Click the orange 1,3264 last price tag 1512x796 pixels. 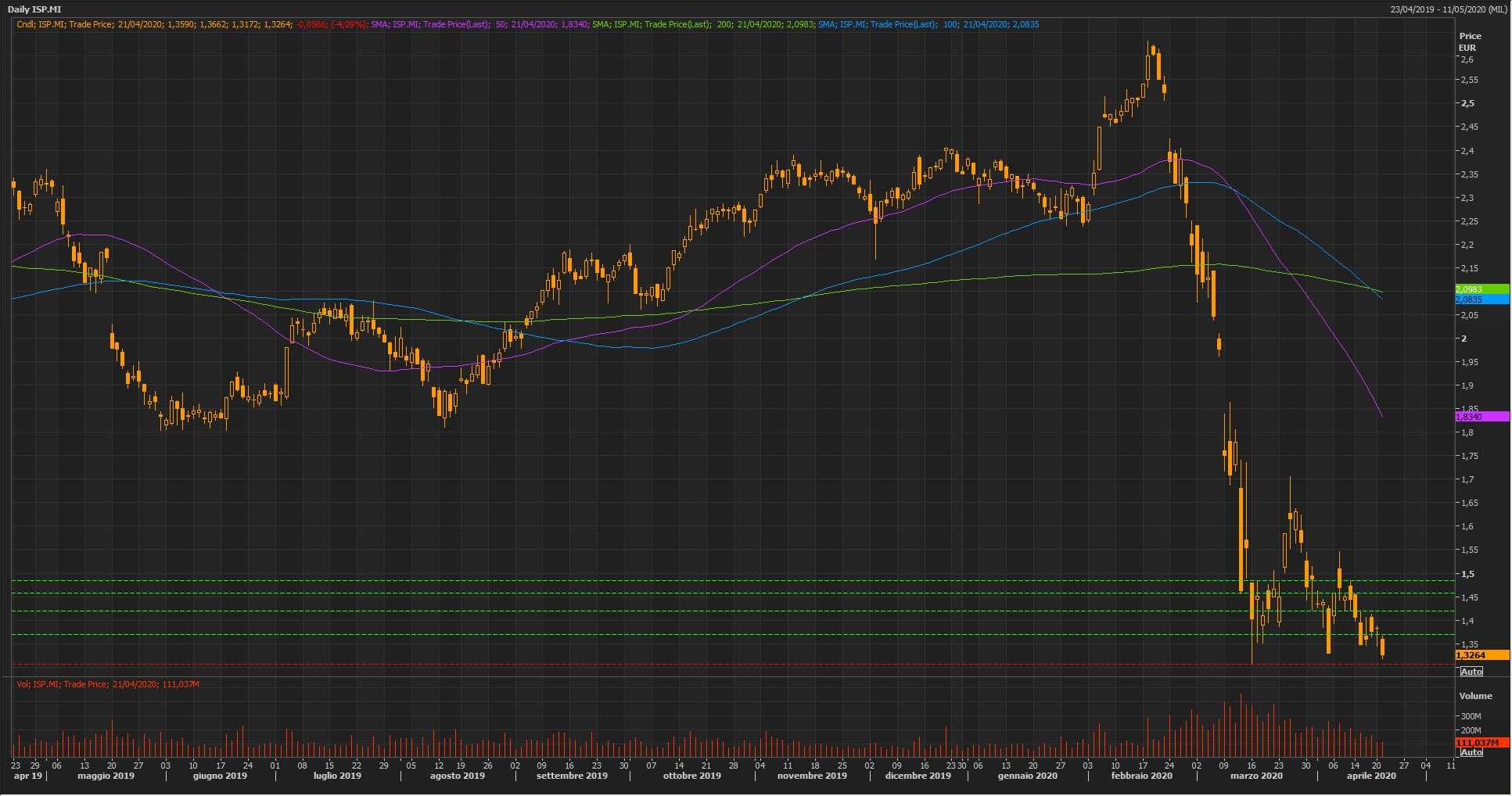1481,655
